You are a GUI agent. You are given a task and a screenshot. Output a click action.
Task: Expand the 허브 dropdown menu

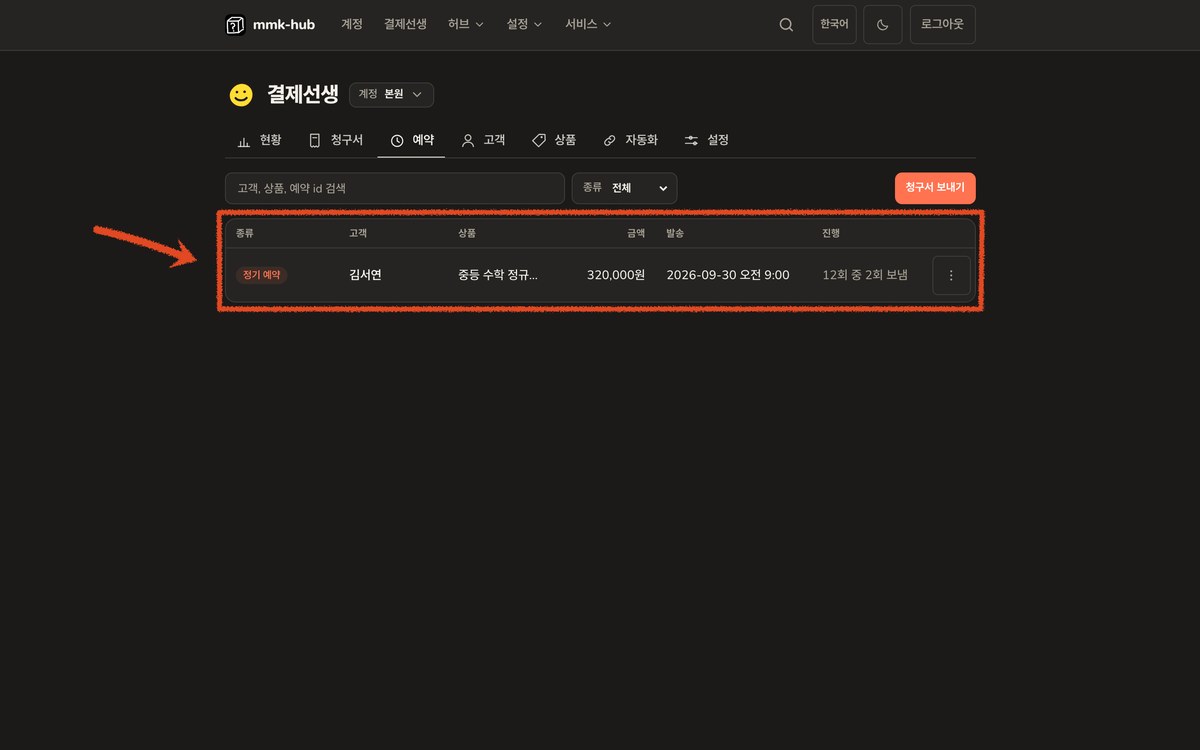coord(466,24)
